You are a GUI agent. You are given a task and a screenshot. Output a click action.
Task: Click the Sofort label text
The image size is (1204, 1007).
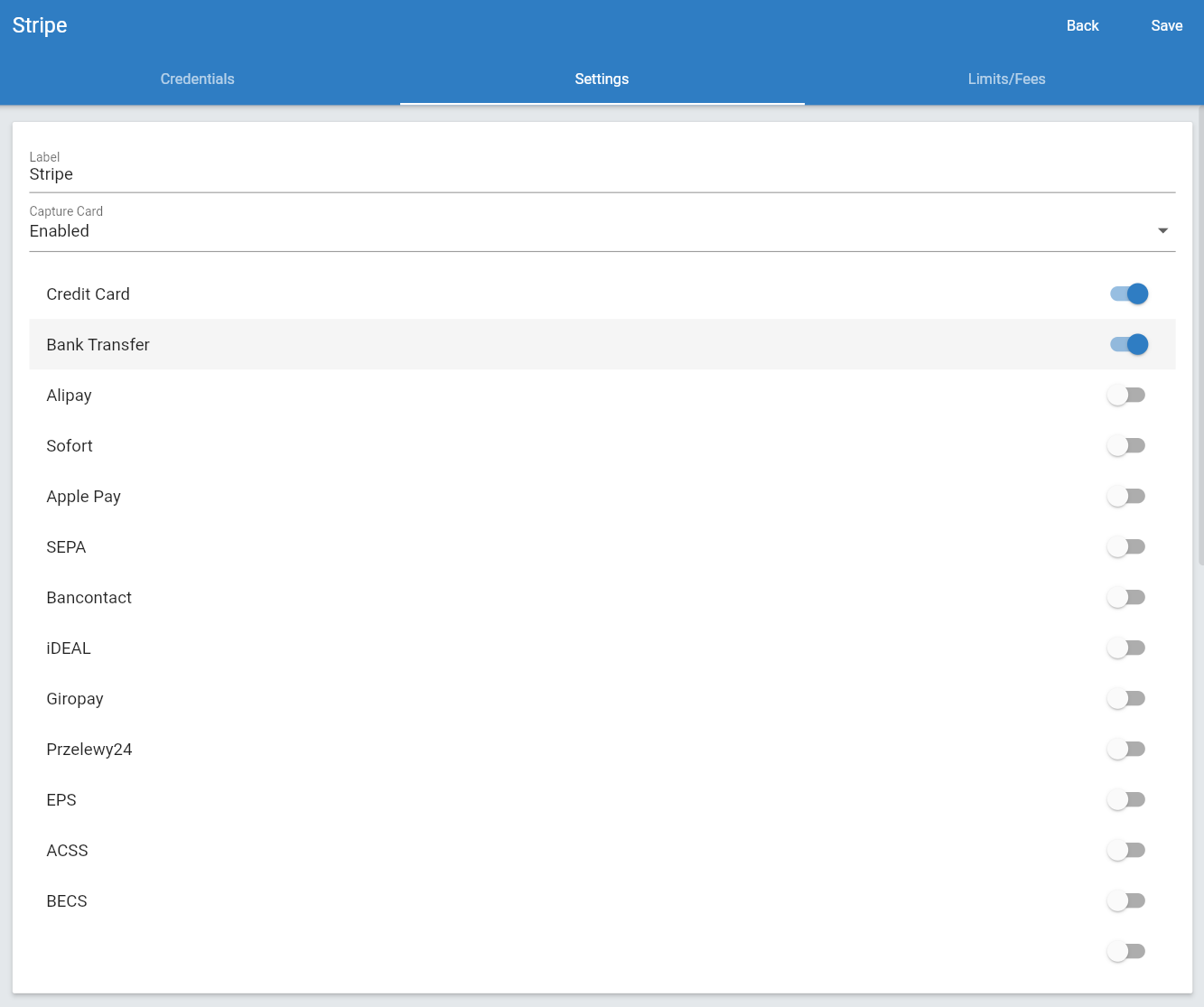70,445
